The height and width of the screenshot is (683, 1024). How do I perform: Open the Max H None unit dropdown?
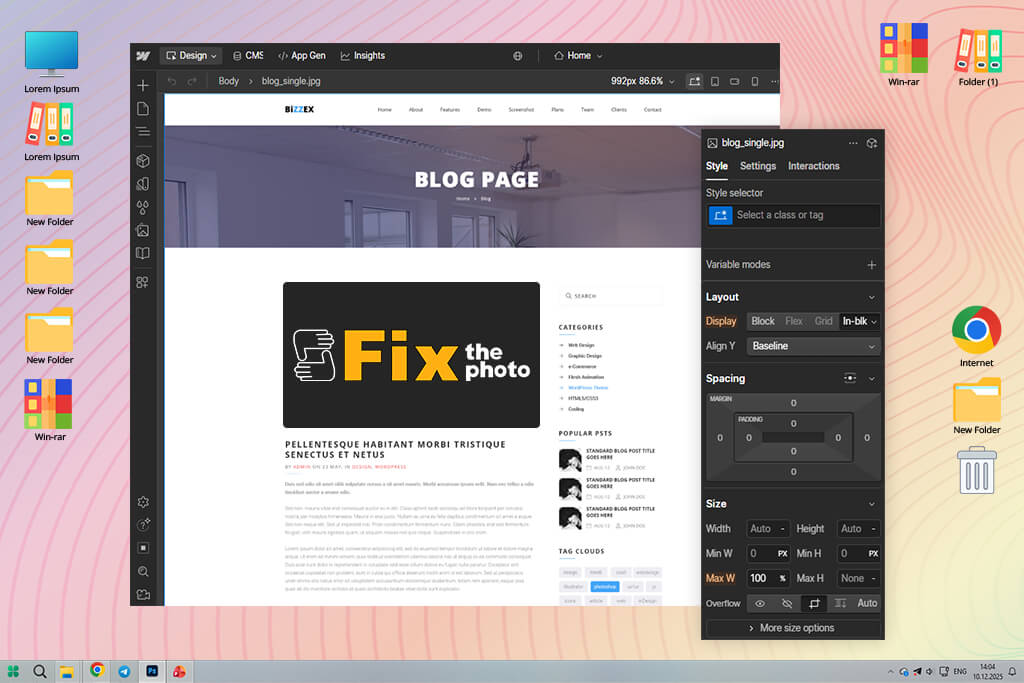[873, 579]
